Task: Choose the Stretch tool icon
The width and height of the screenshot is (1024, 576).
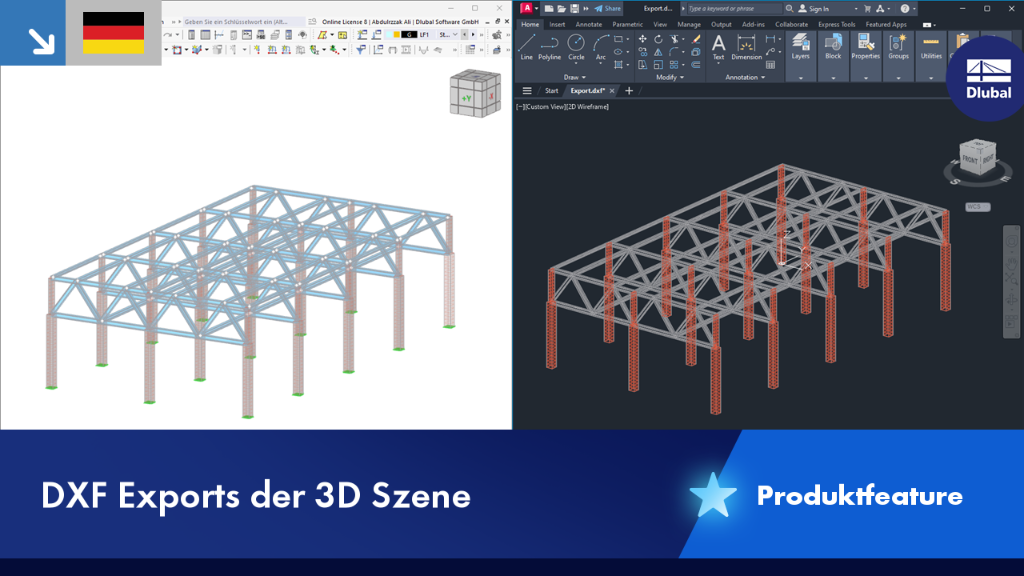Action: click(x=643, y=65)
